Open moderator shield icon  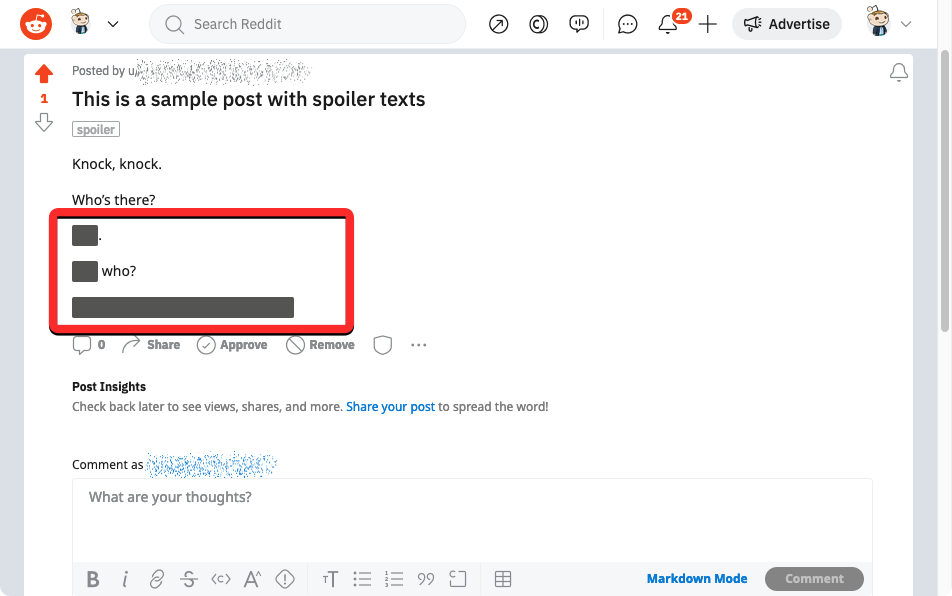pos(382,345)
